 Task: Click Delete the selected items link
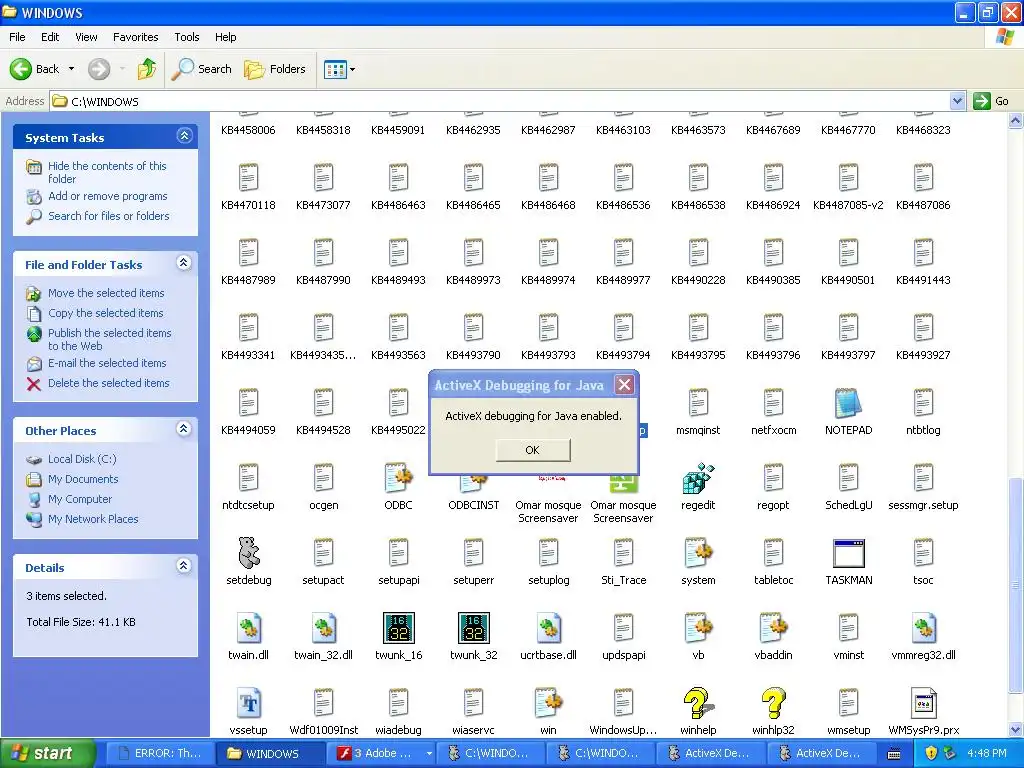click(x=108, y=383)
